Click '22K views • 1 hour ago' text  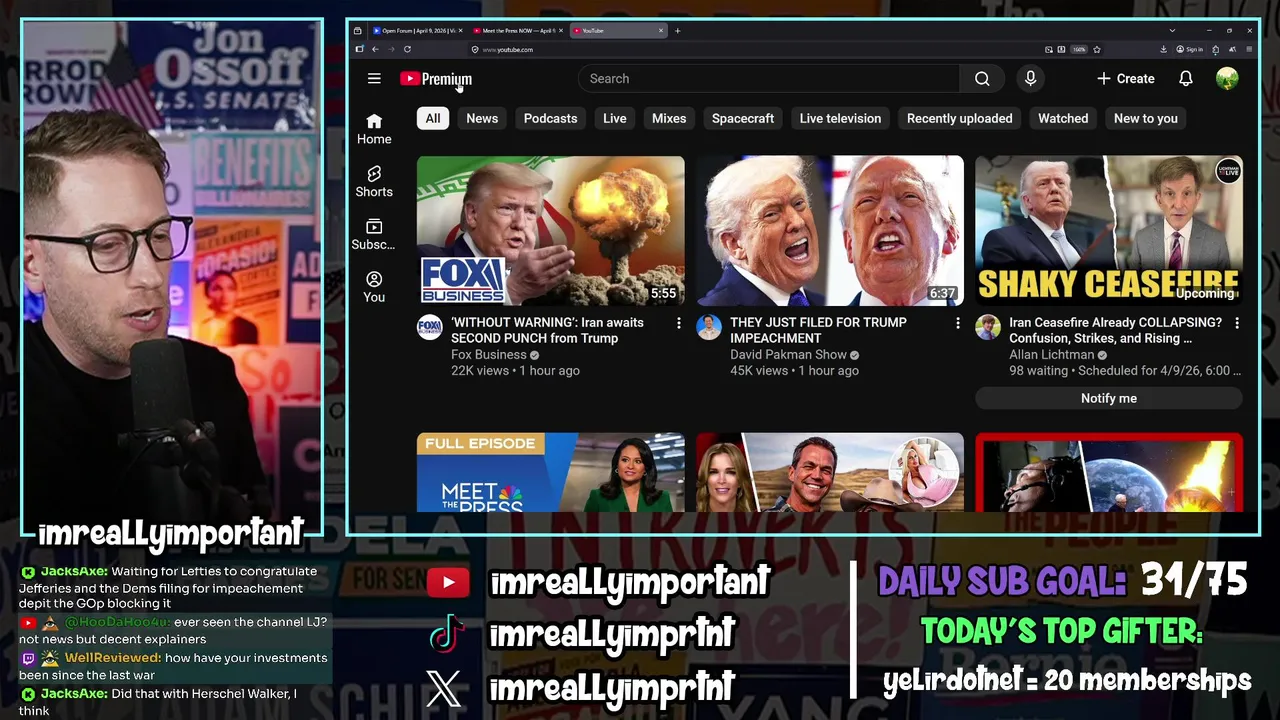515,371
